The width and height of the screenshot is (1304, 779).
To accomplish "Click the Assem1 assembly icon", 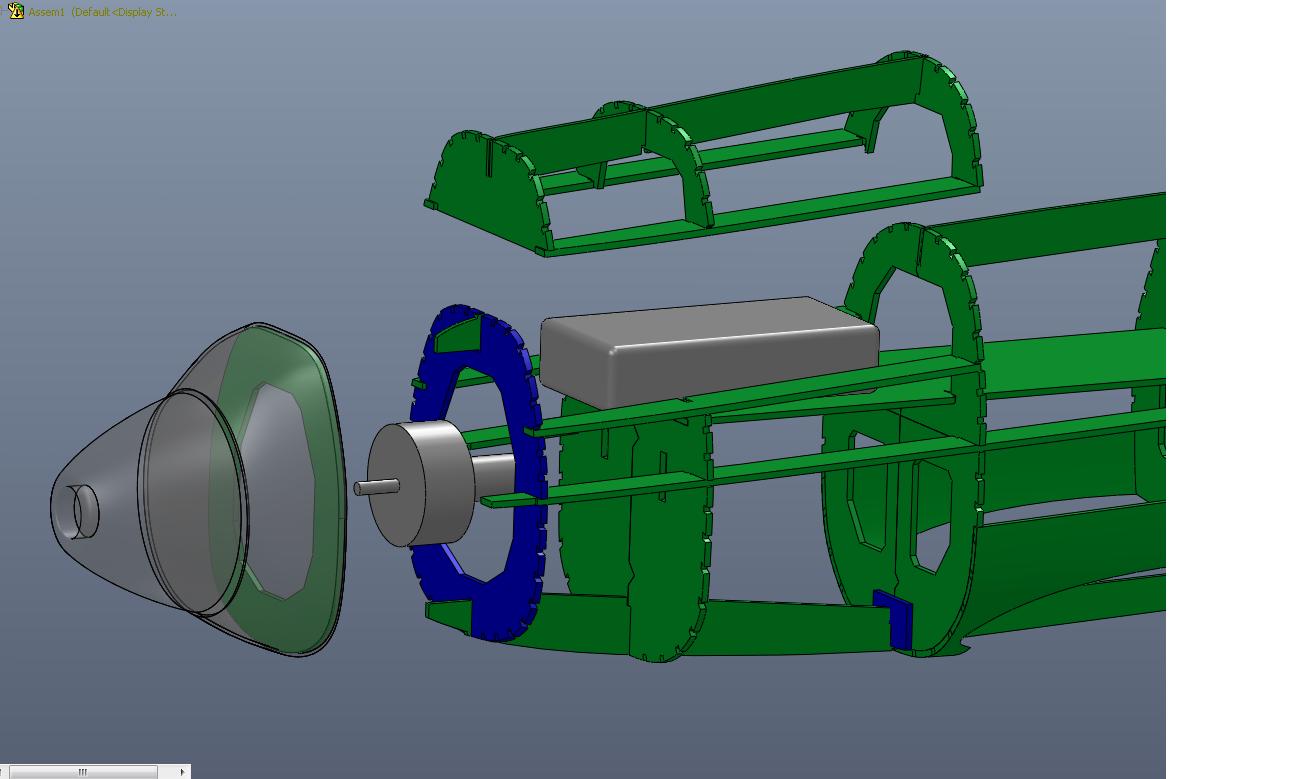I will click(16, 12).
